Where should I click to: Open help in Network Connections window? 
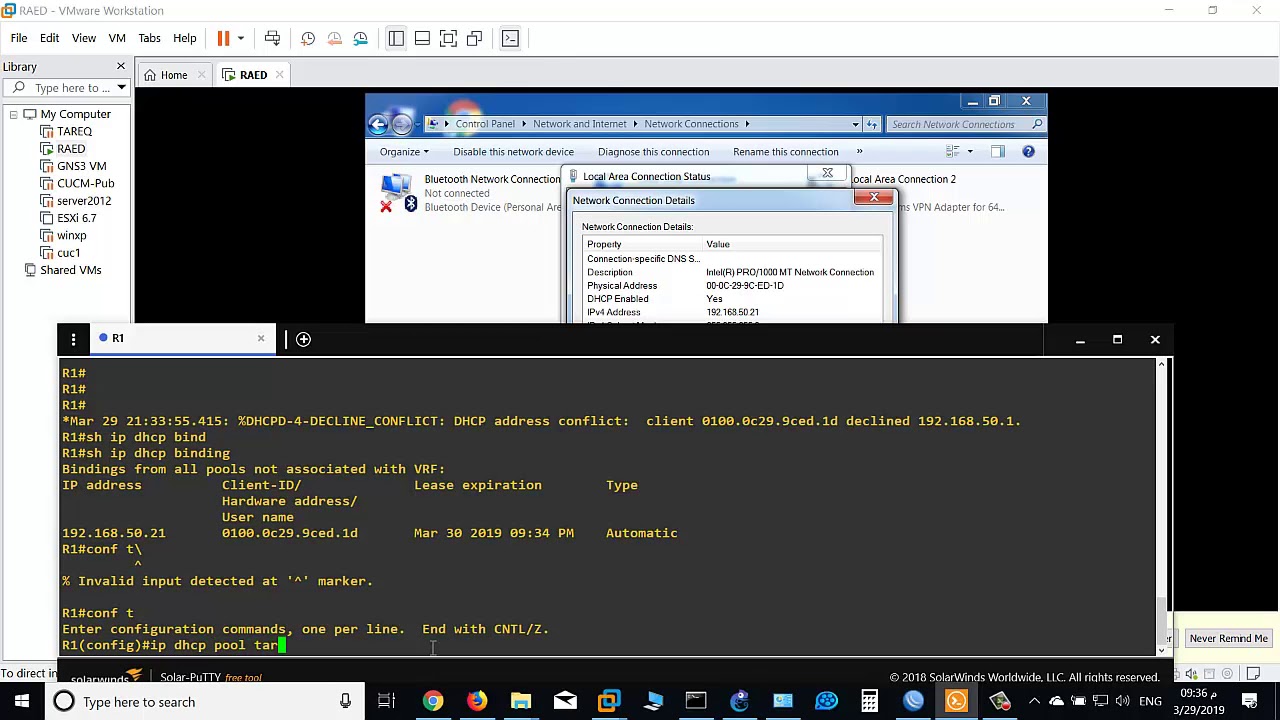coord(1028,151)
